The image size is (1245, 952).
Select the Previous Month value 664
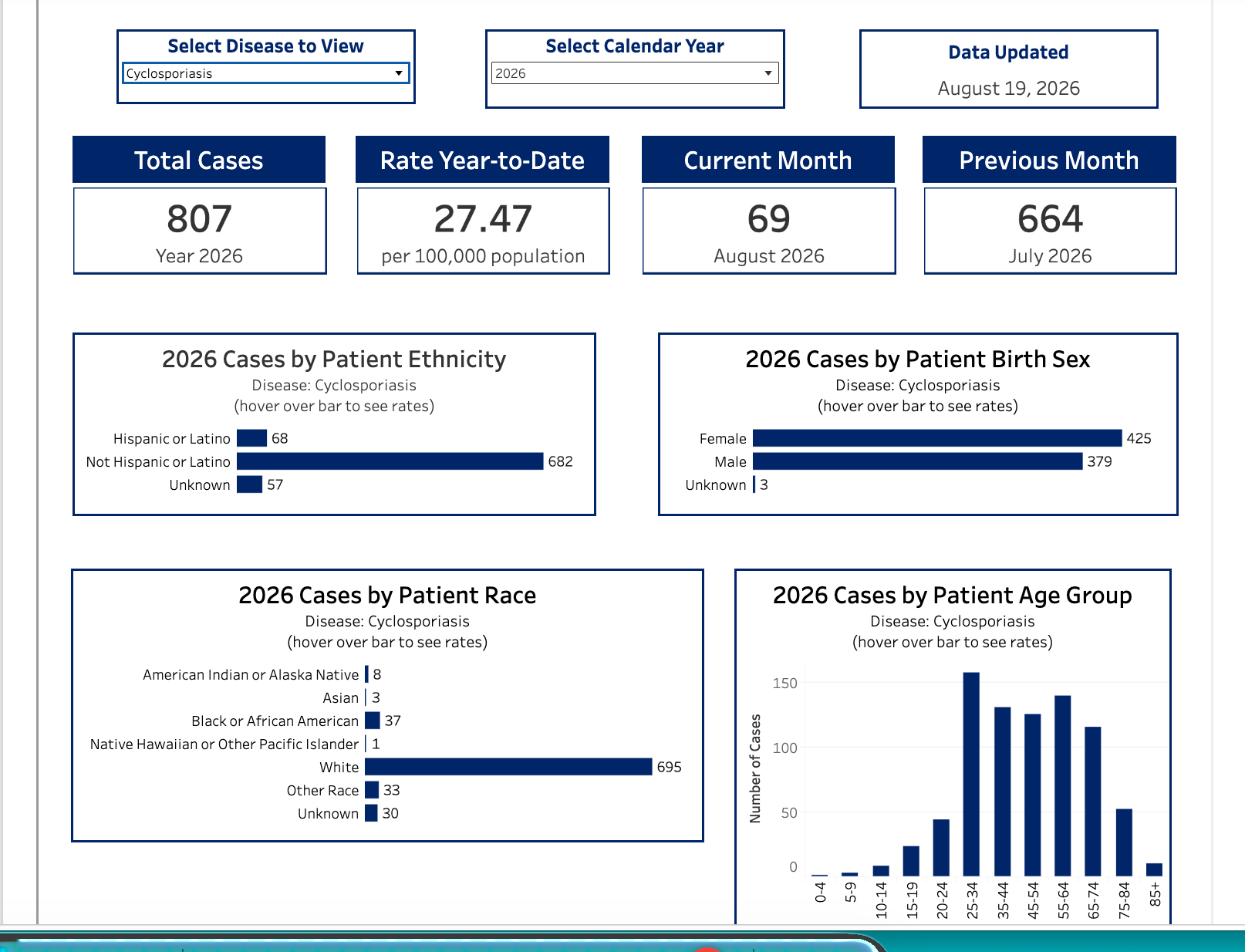(1051, 219)
